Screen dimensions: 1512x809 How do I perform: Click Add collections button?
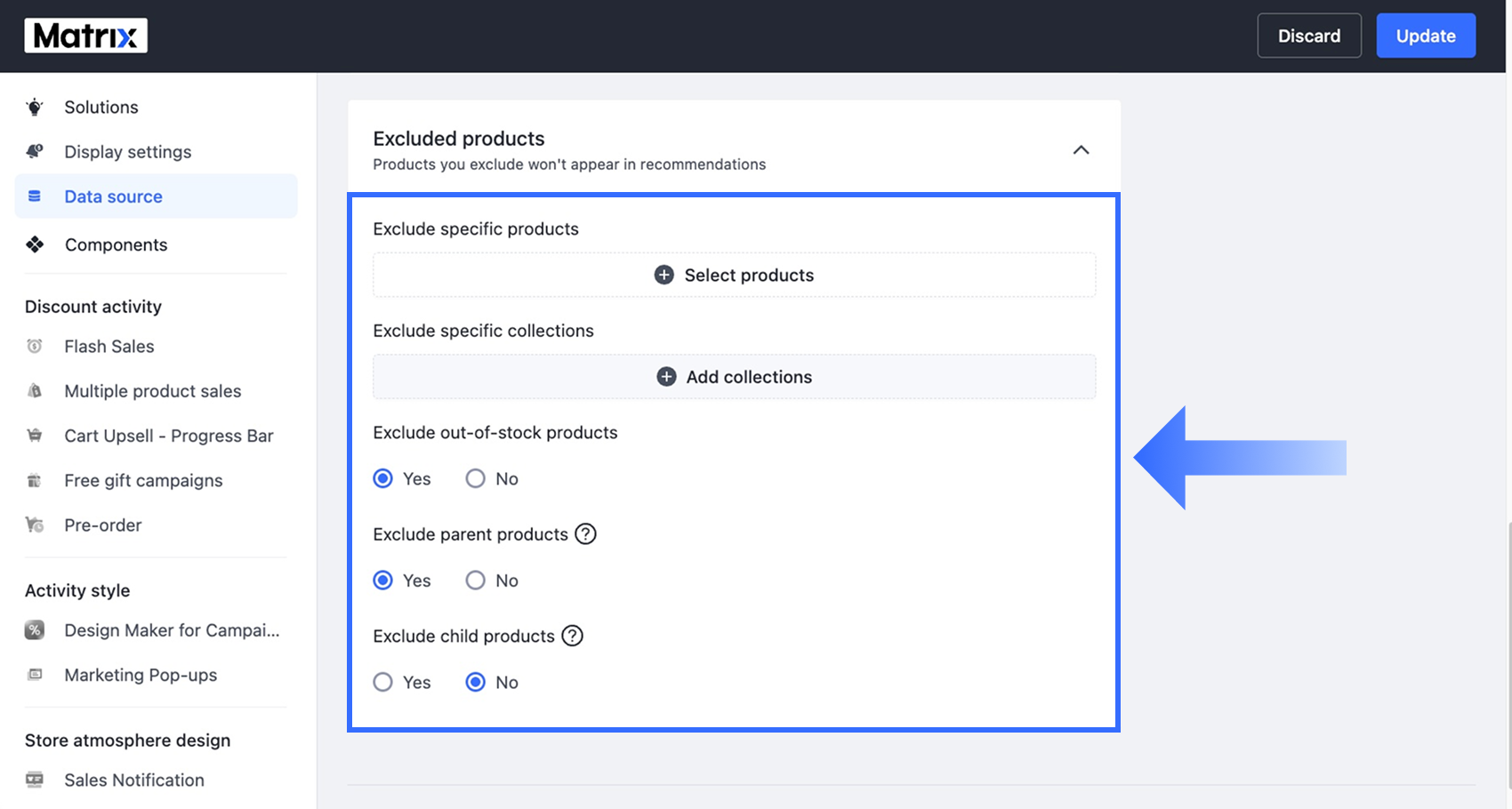(x=735, y=377)
